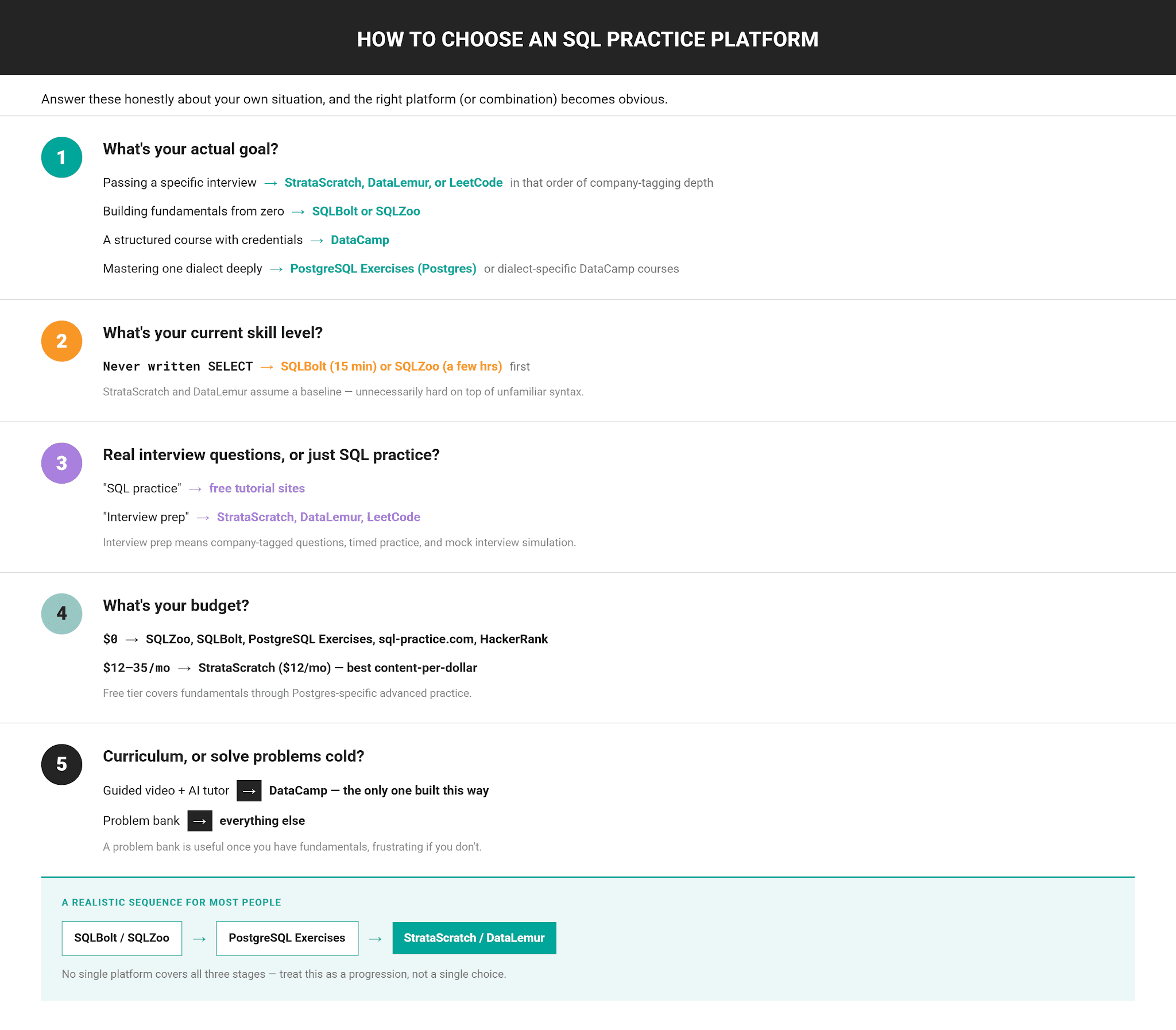Click 'Building fundamentals from zero' text
The width and height of the screenshot is (1176, 1030).
coord(194,211)
